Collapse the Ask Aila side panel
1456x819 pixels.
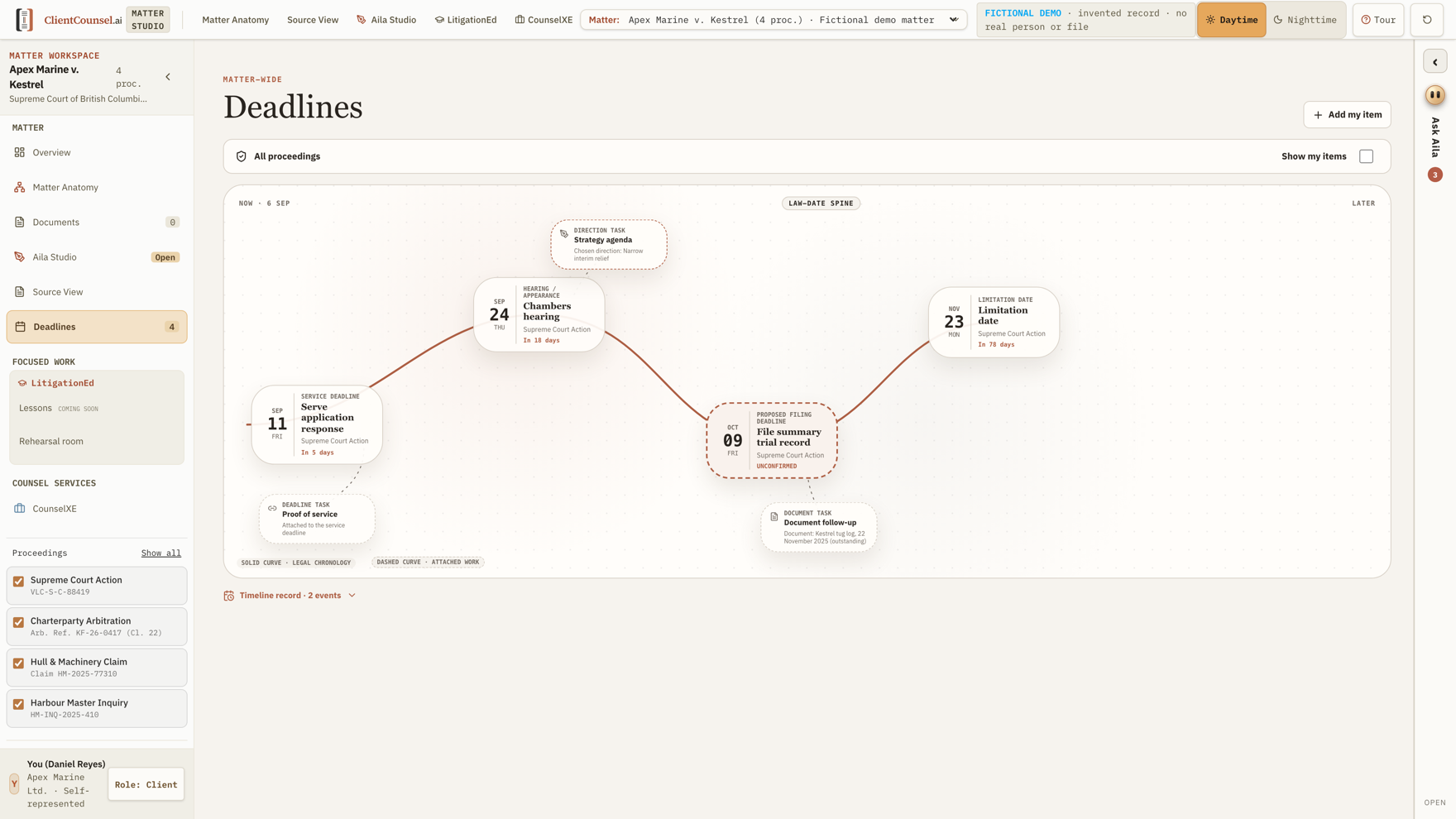tap(1435, 62)
